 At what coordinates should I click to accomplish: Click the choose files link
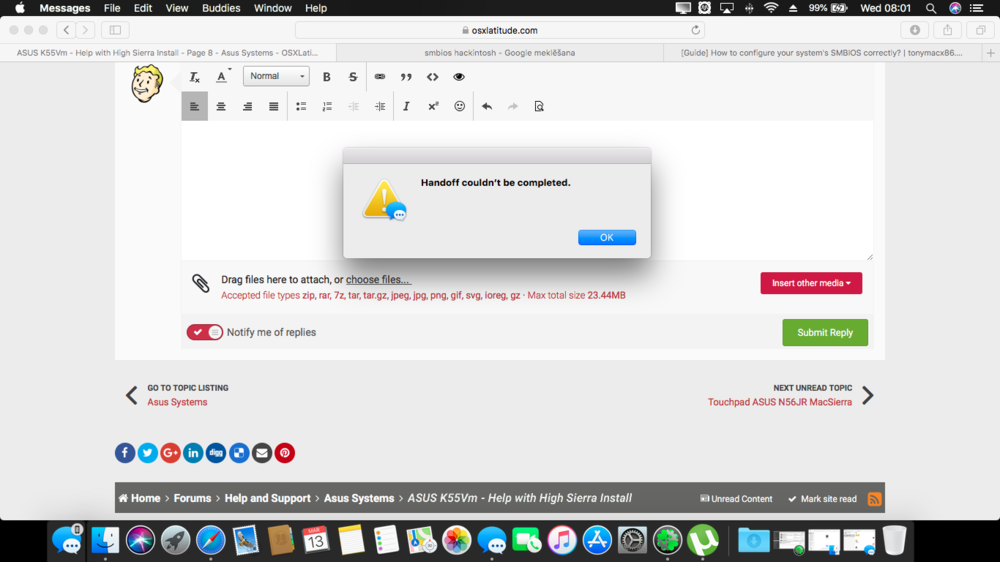pos(378,280)
